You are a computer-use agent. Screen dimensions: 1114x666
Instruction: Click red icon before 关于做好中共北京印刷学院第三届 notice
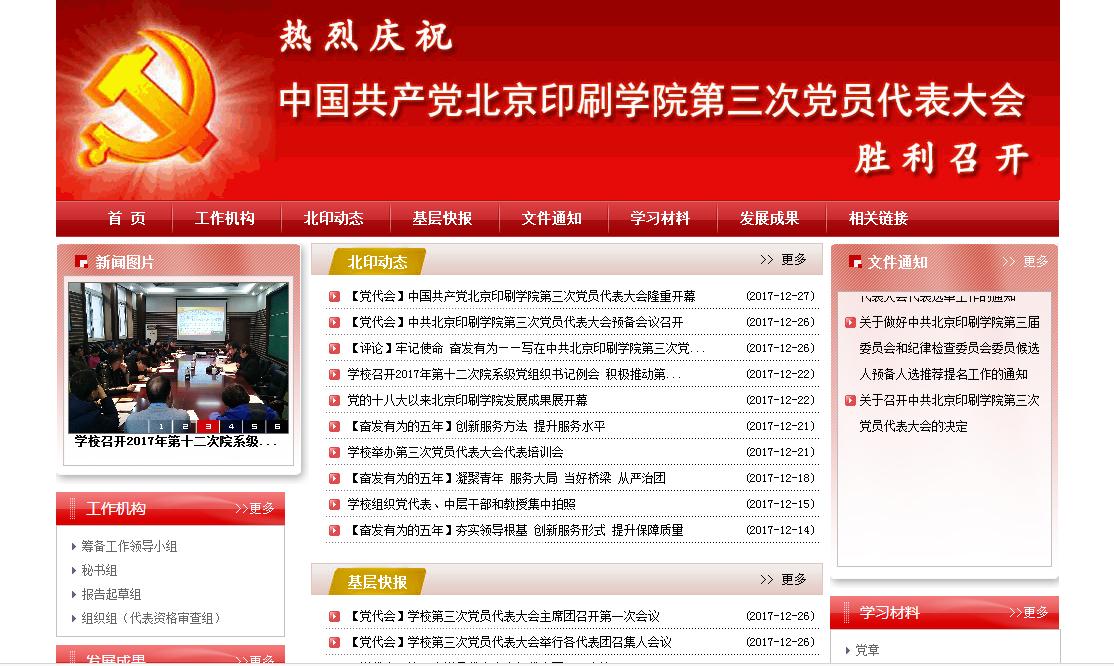tap(850, 323)
